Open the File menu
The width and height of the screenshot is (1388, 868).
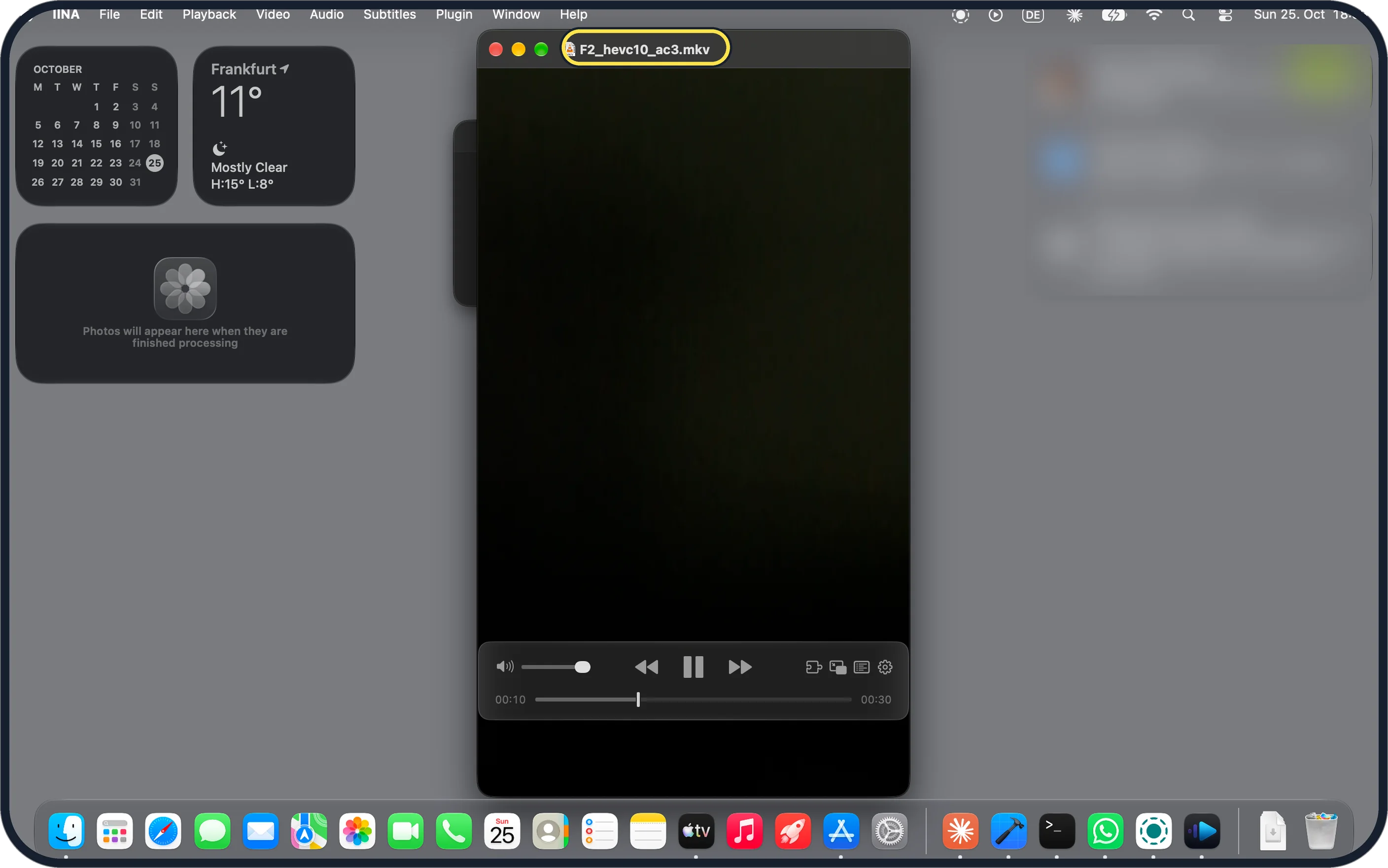109,14
